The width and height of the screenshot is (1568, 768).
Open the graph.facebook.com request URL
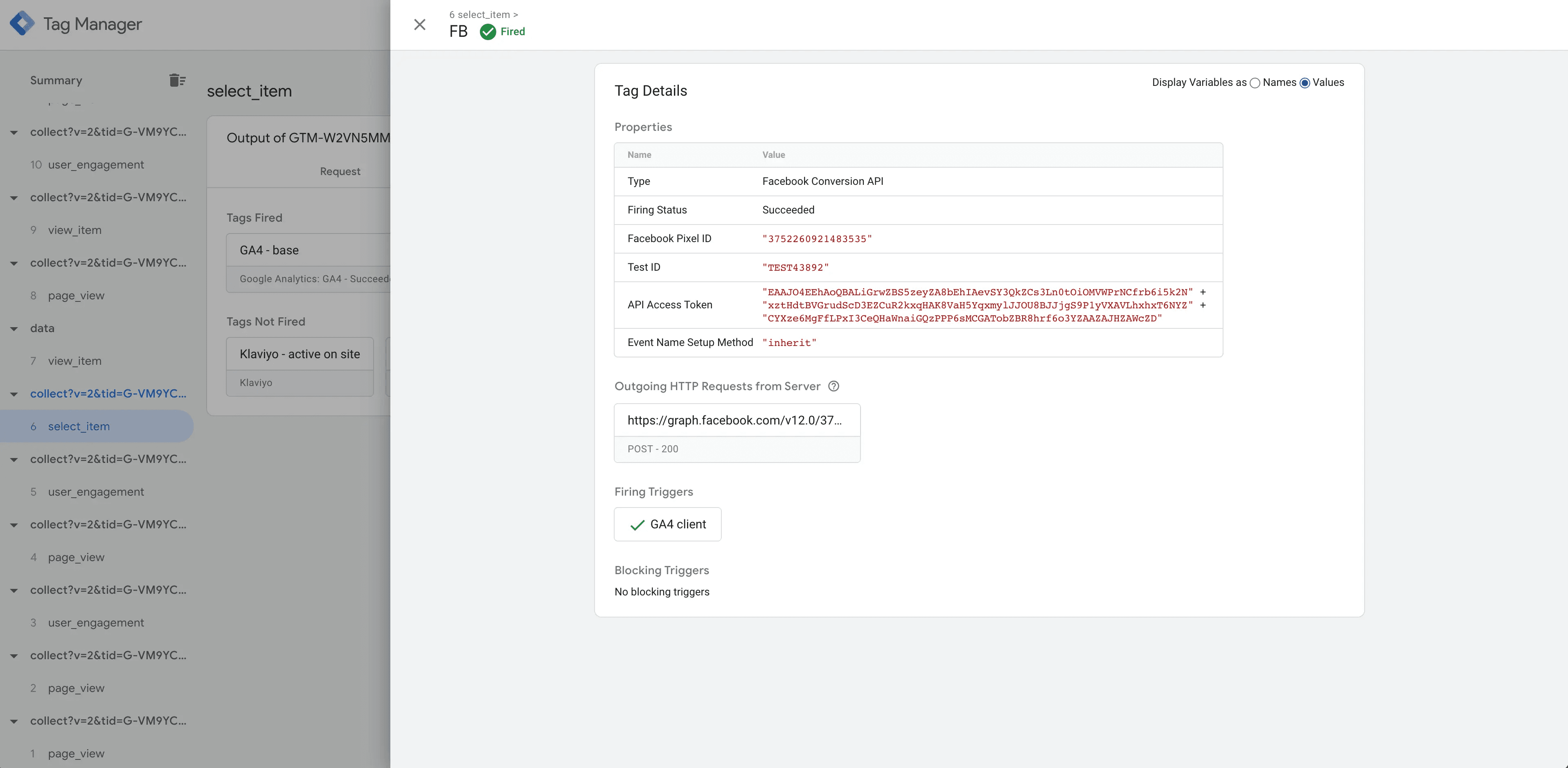coord(734,420)
